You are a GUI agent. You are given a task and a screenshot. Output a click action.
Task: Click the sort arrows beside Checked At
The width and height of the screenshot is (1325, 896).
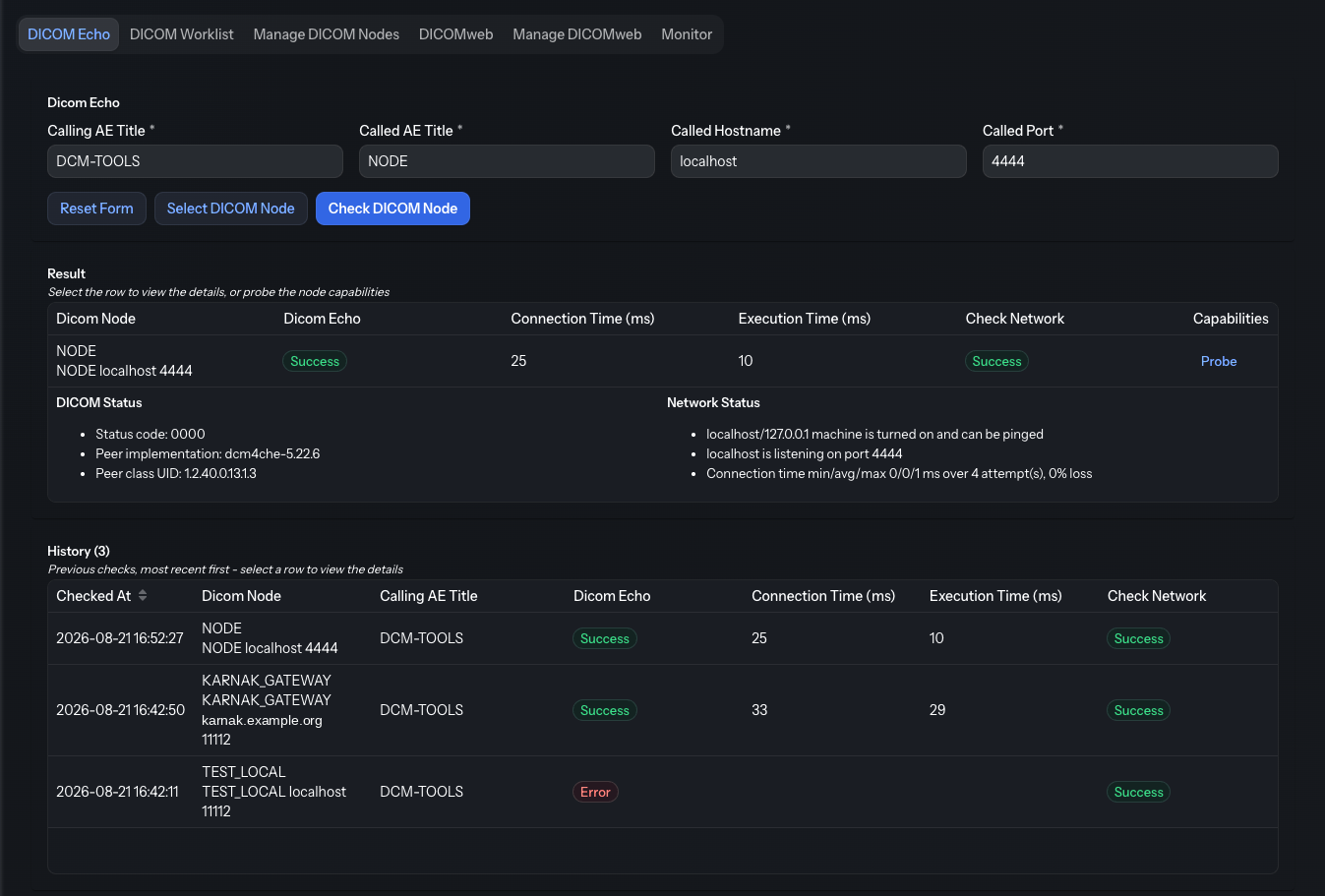[143, 596]
